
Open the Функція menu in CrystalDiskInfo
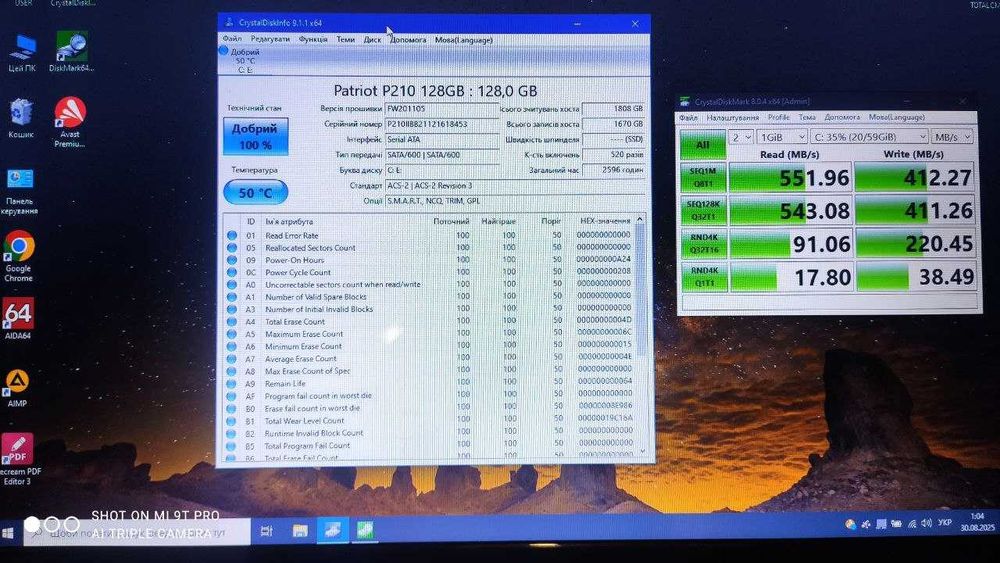pos(313,40)
